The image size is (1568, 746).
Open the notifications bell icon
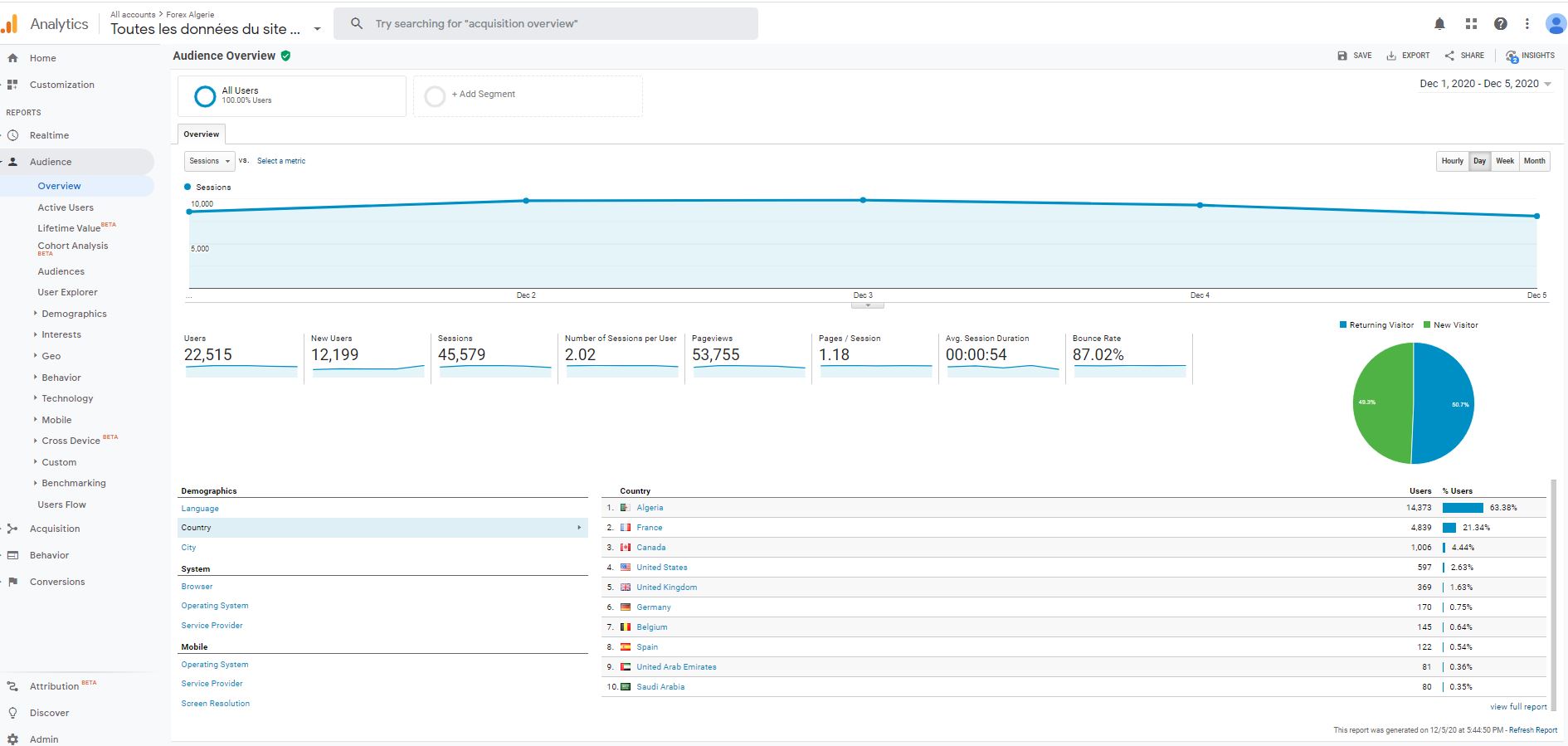1439,24
